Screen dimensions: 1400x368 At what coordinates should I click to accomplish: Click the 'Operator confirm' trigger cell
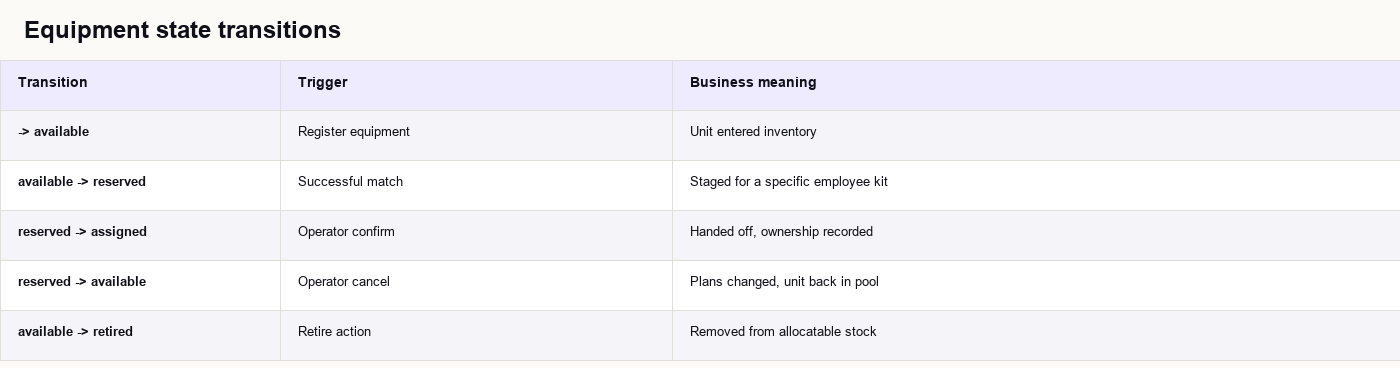coord(476,235)
